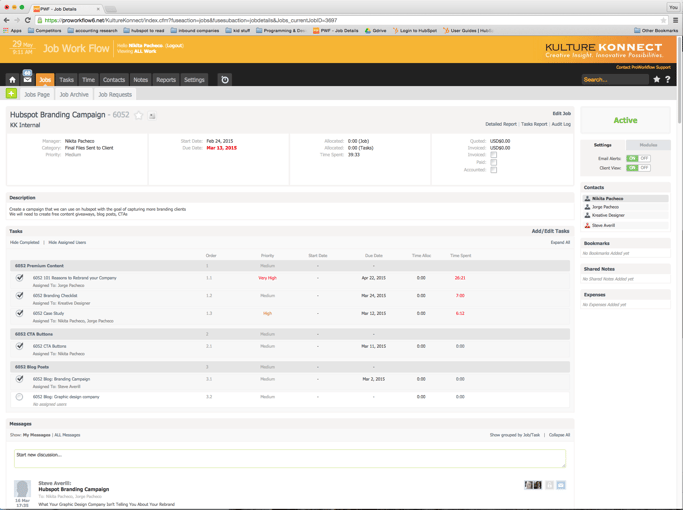Open the Reports navigation tab
Viewport: 683px width, 510px height.
coord(166,80)
